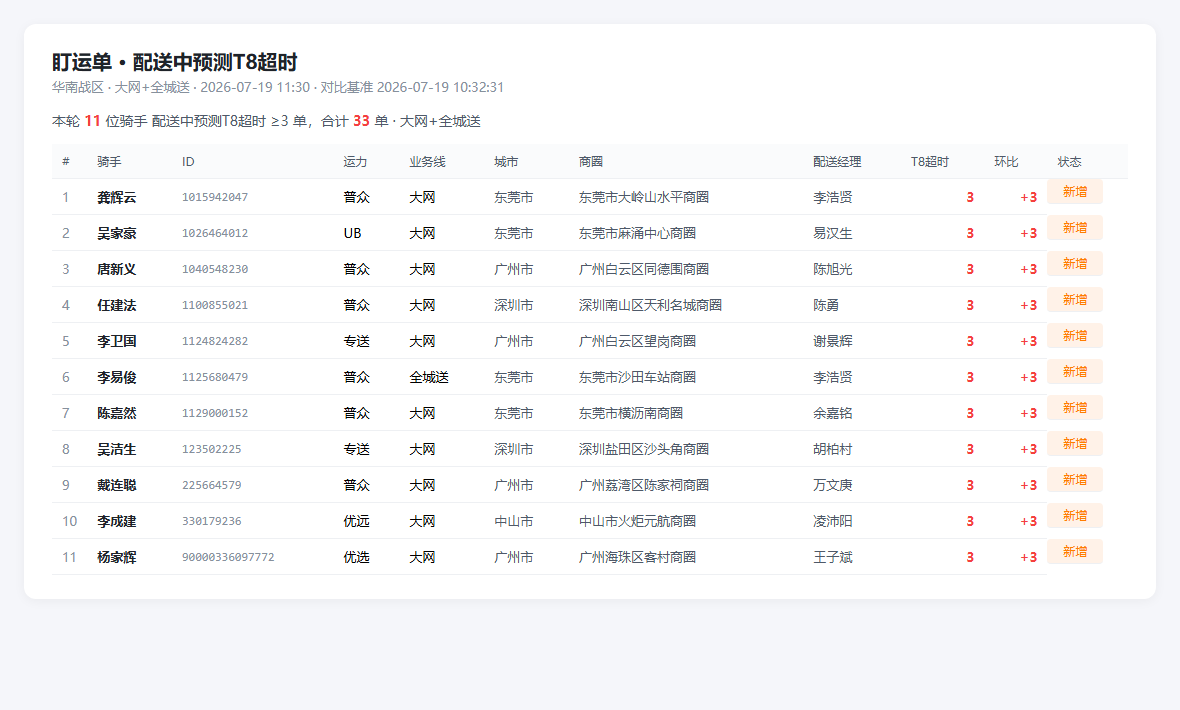Select rider name 龚辉云

[117, 197]
